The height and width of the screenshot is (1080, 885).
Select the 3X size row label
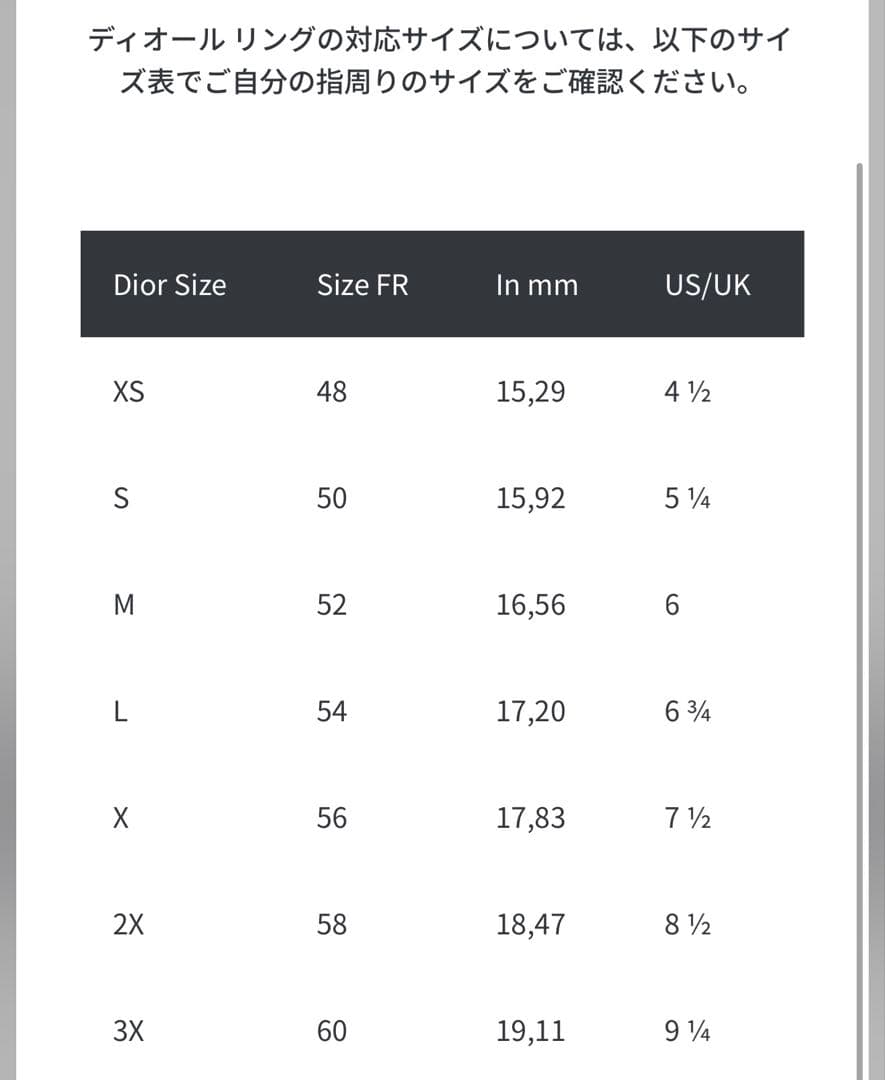130,1031
